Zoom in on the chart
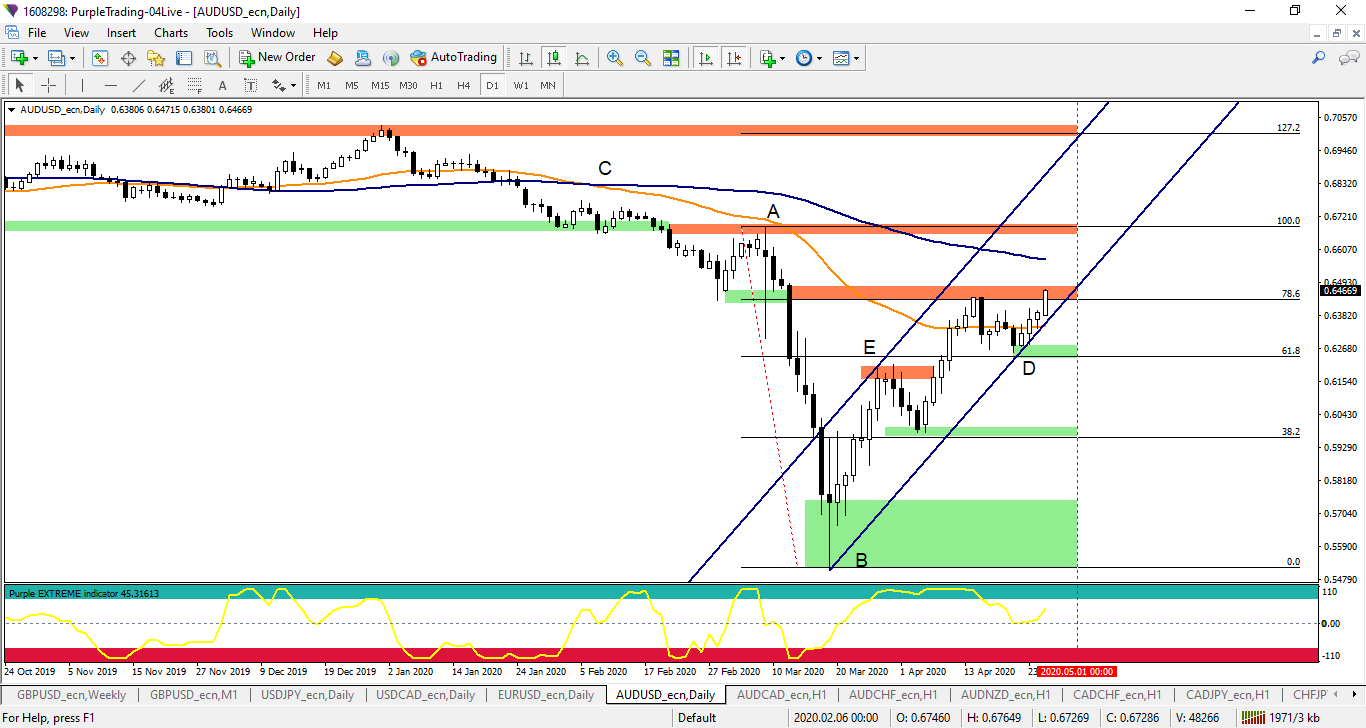Viewport: 1366px width, 728px height. (615, 58)
